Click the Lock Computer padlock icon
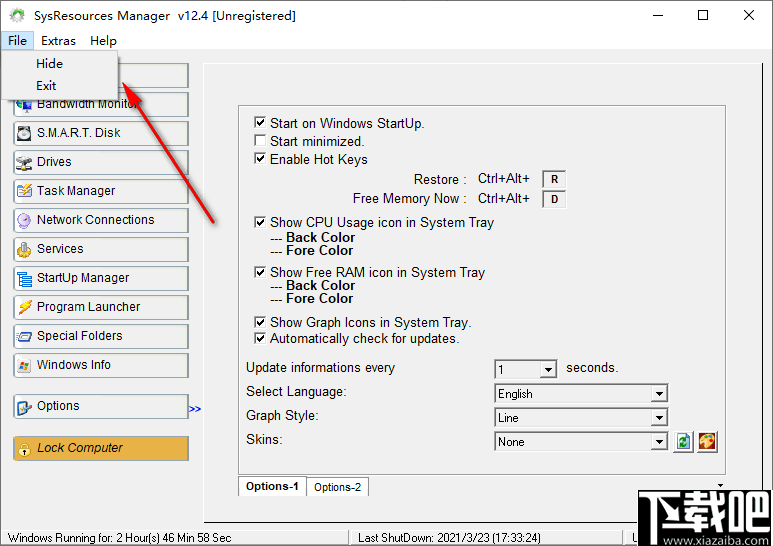This screenshot has height=546, width=773. click(24, 448)
